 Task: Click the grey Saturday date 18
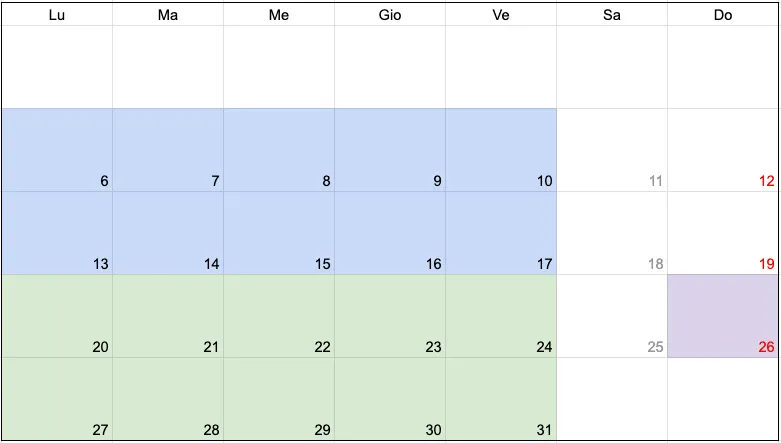point(612,233)
